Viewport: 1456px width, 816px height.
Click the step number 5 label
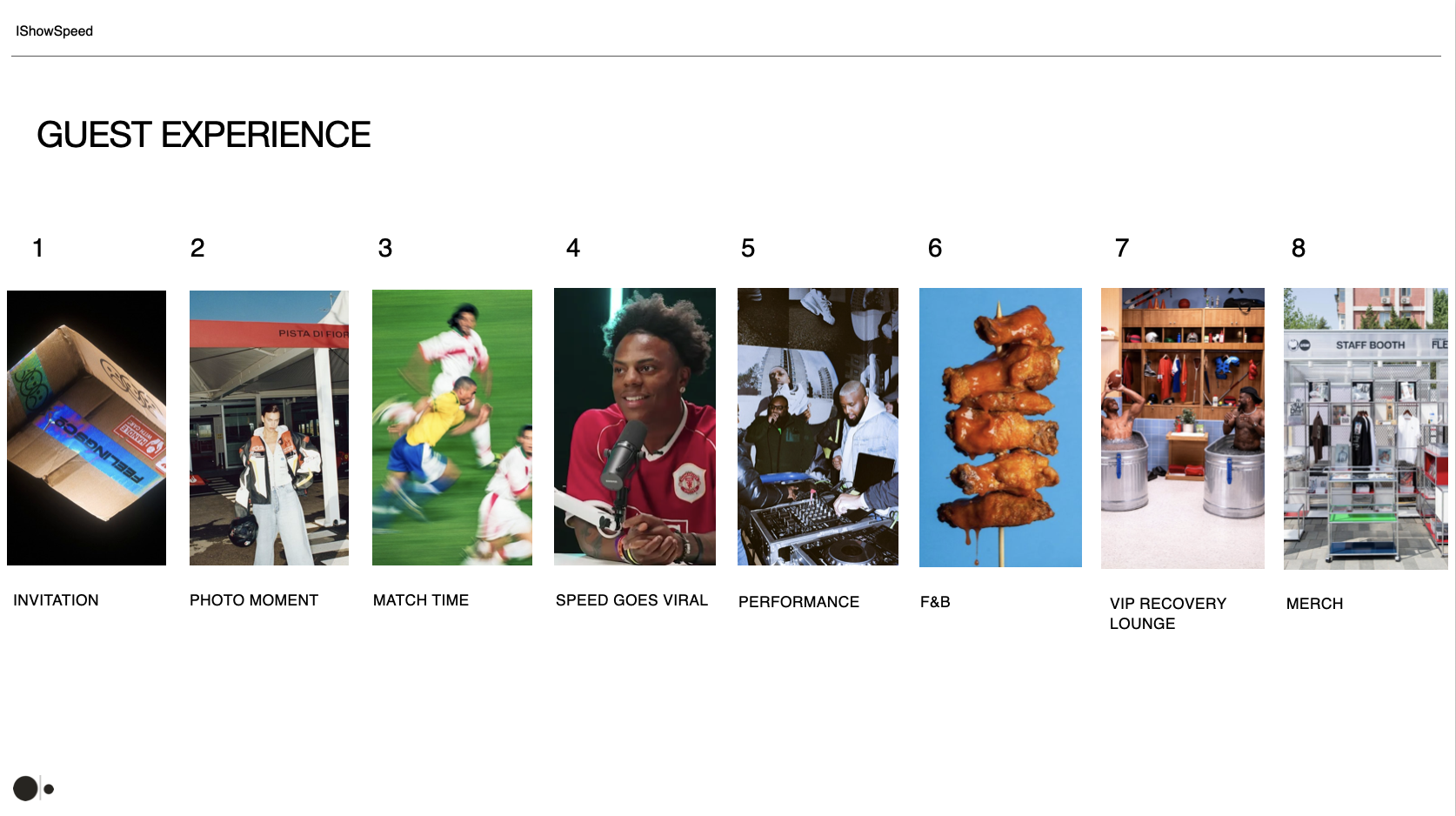748,248
